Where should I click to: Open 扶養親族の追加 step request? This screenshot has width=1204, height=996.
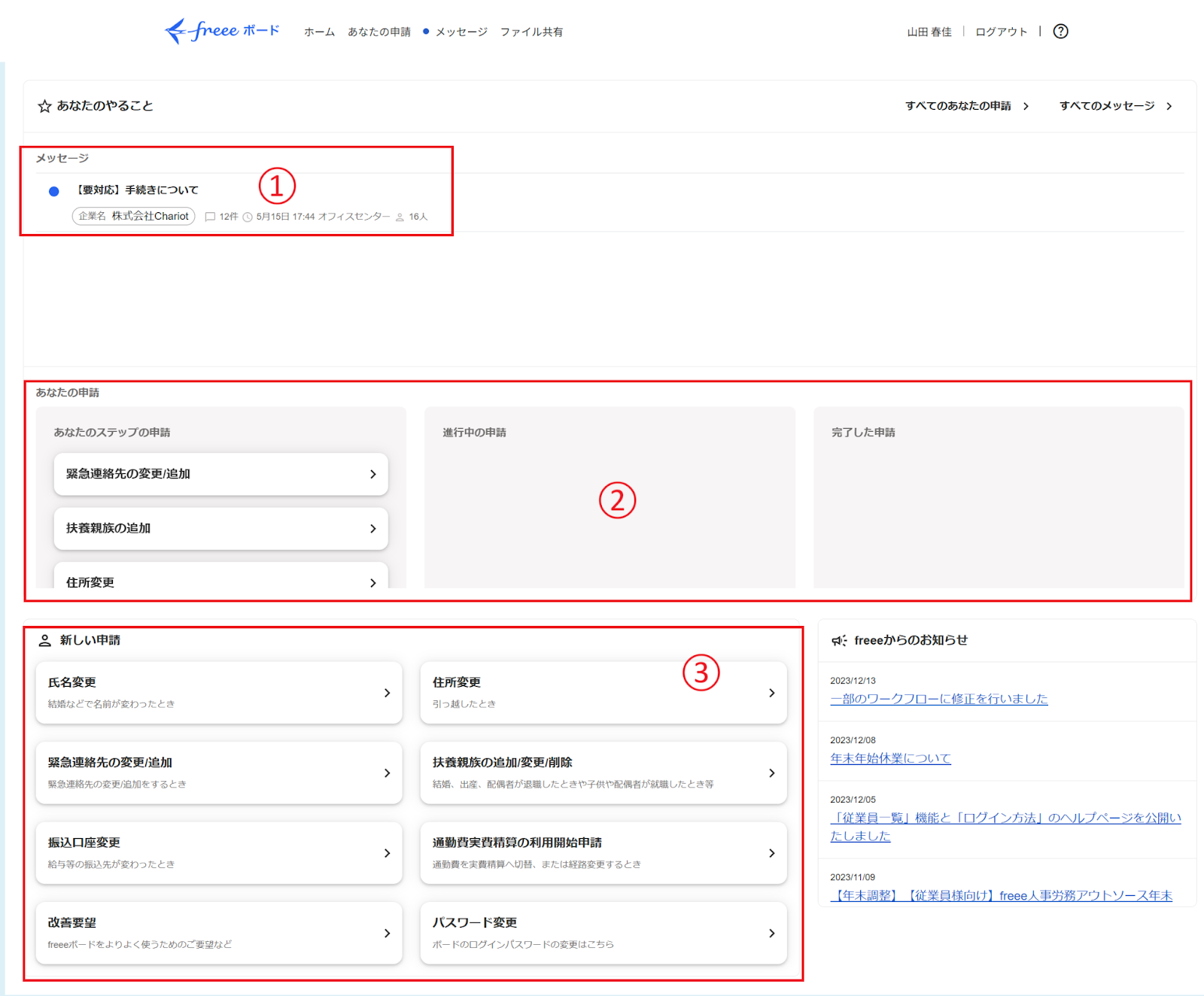[220, 528]
